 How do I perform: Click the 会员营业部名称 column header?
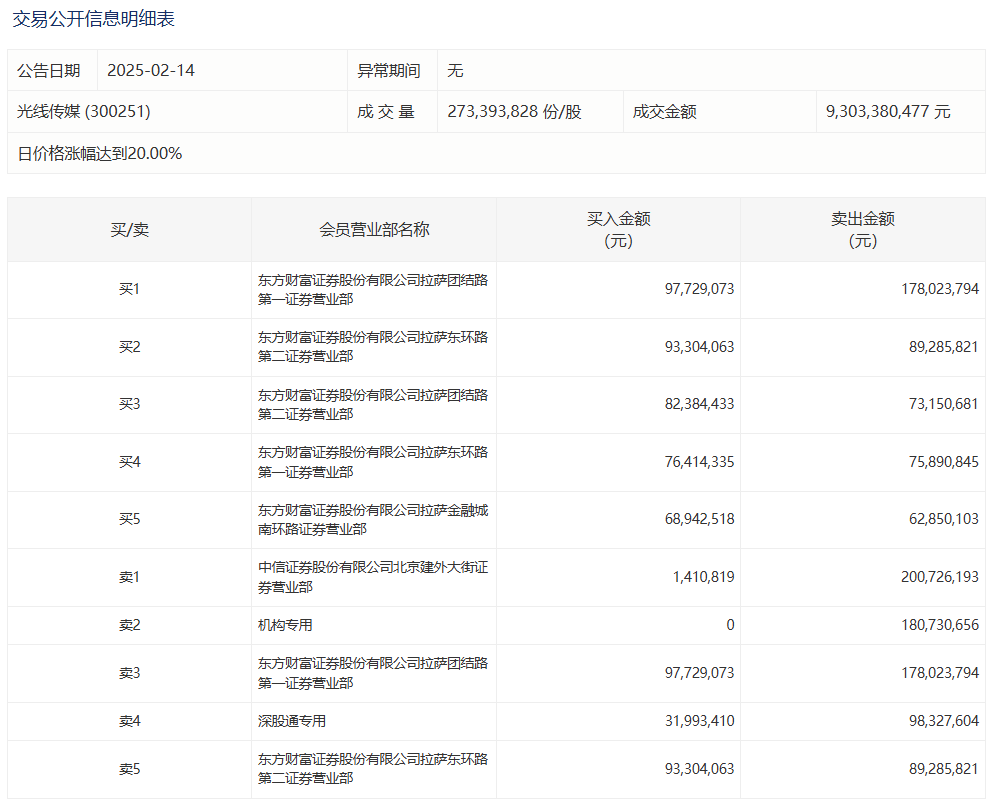(x=374, y=230)
